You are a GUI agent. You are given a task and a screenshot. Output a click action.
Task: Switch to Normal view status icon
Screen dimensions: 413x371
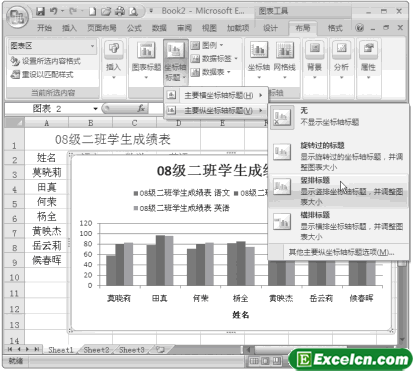[x=254, y=361]
